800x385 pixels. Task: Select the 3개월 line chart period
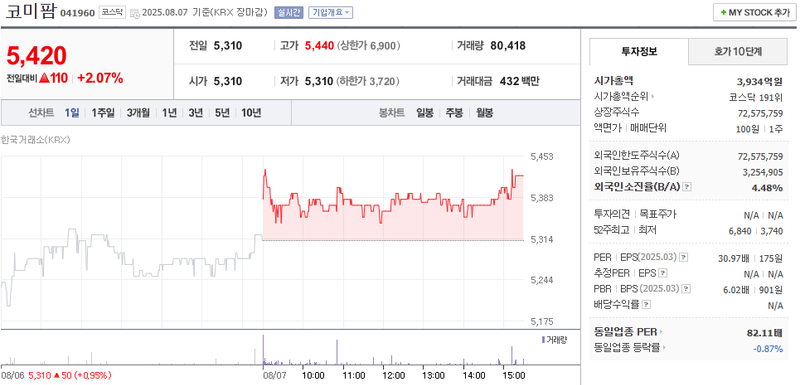(138, 113)
